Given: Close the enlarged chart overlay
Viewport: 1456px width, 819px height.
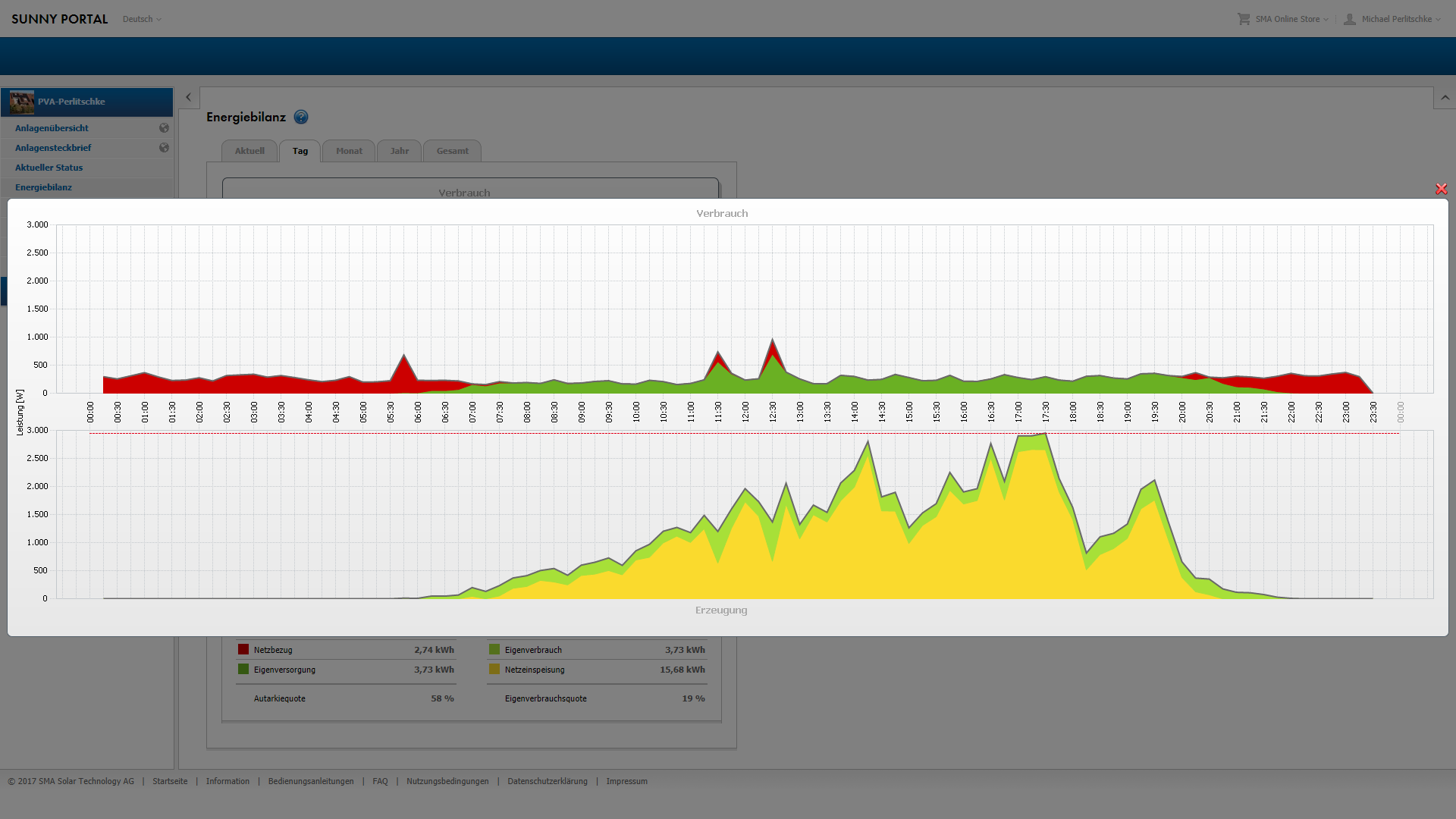Looking at the screenshot, I should point(1441,189).
